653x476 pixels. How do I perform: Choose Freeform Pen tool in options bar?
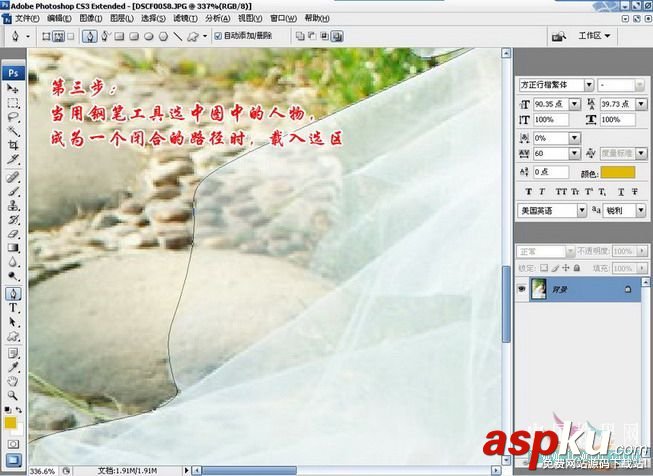point(105,36)
